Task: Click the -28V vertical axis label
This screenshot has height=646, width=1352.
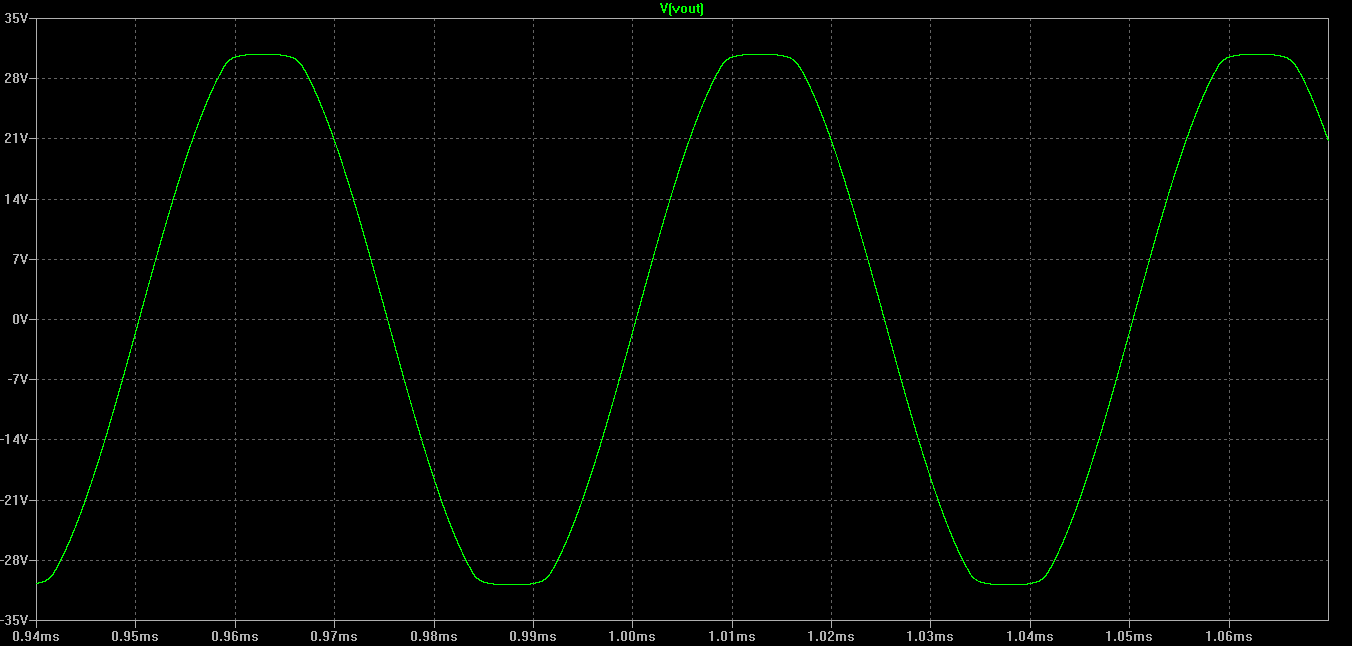Action: coord(15,560)
